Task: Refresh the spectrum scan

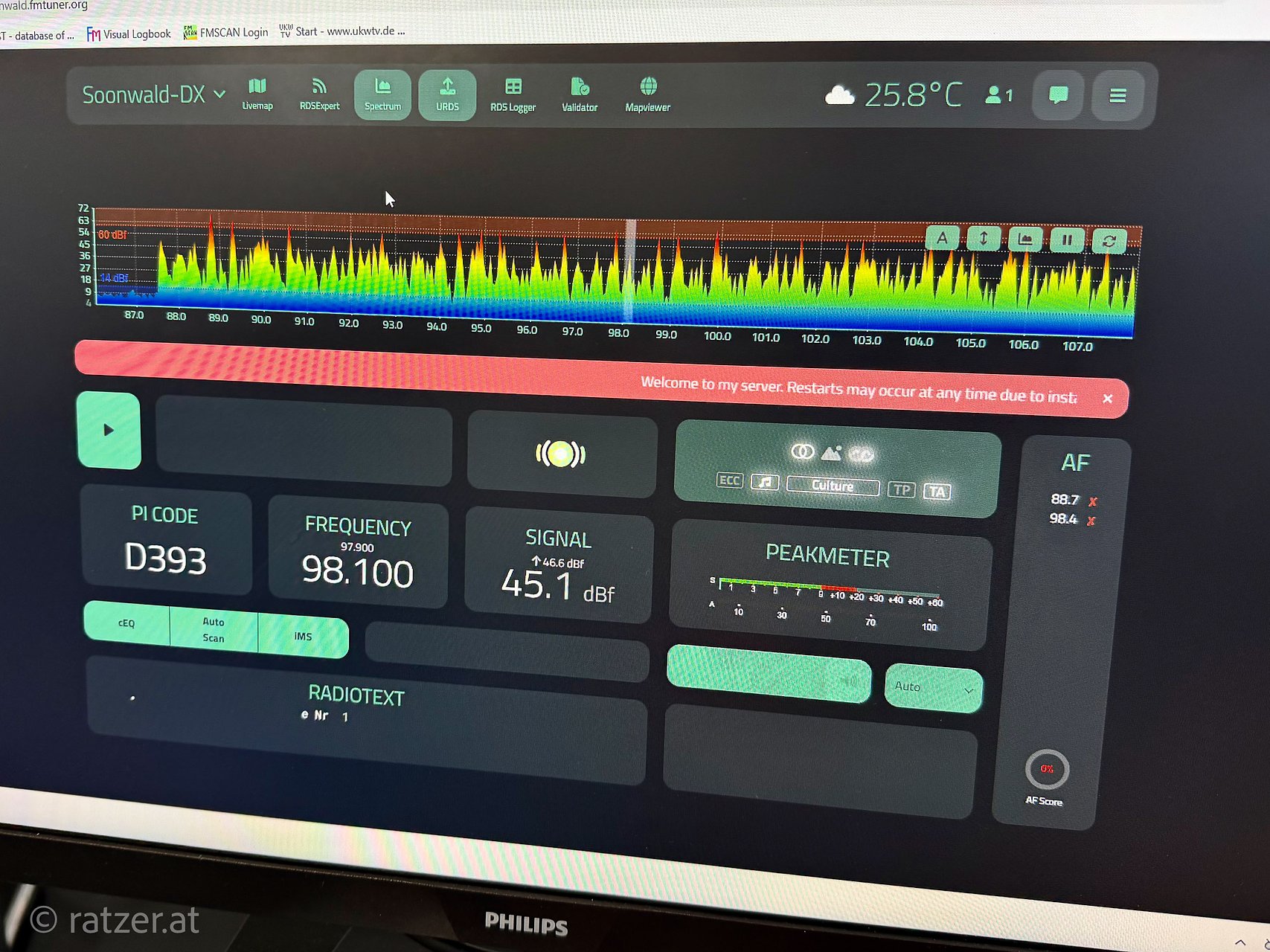Action: click(1109, 241)
